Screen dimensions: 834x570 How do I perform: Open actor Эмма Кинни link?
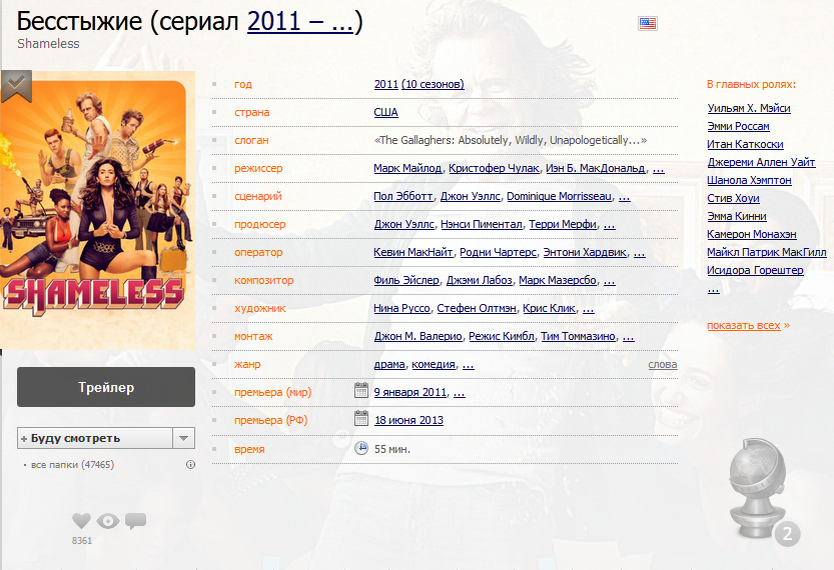pyautogui.click(x=737, y=216)
